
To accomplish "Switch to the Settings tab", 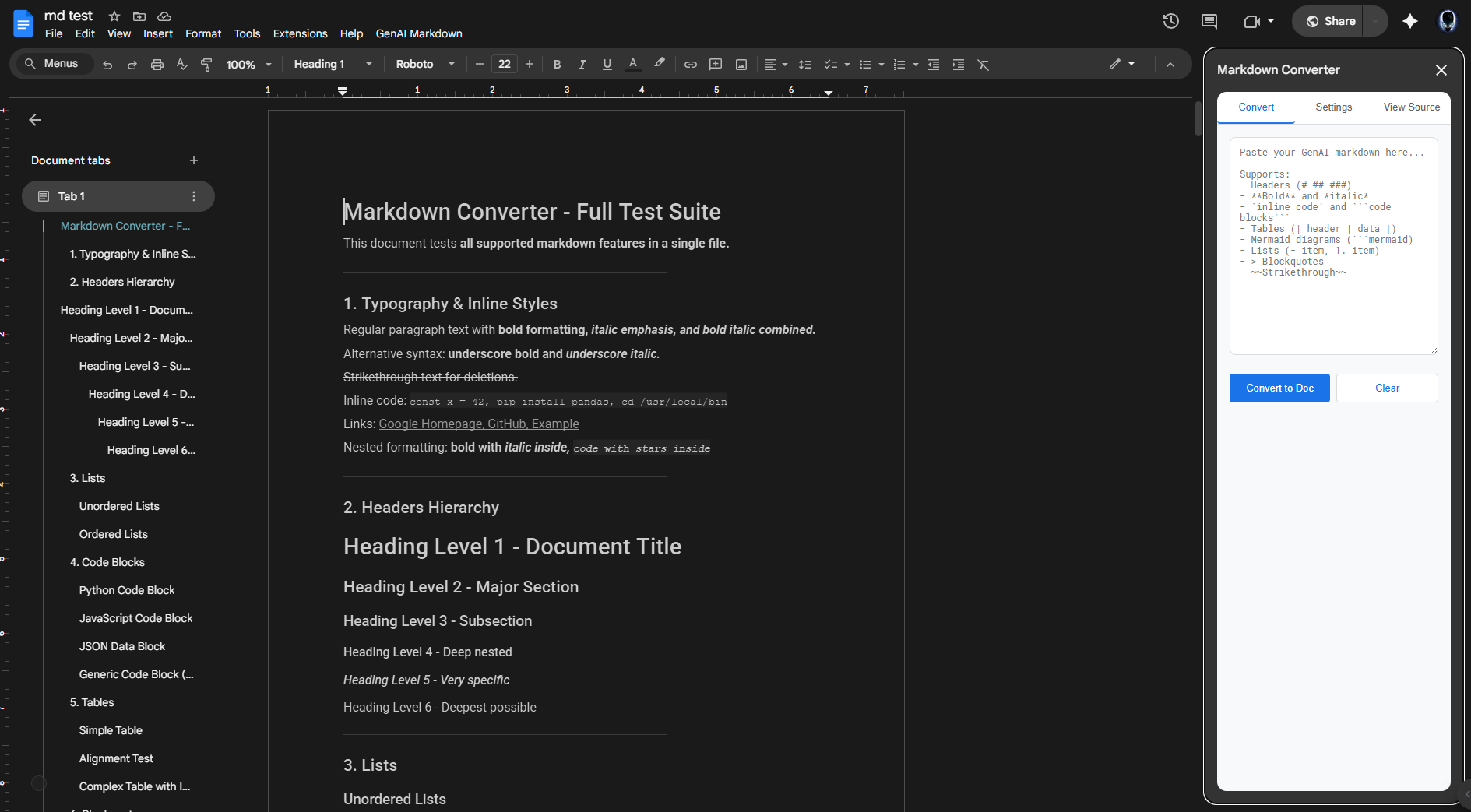I will [x=1333, y=107].
